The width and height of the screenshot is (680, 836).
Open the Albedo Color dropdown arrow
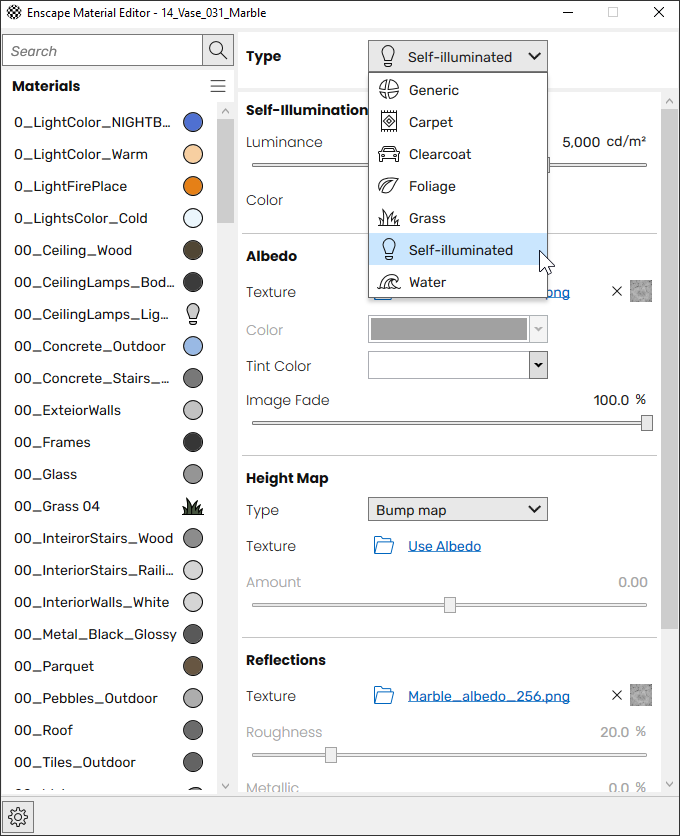538,329
